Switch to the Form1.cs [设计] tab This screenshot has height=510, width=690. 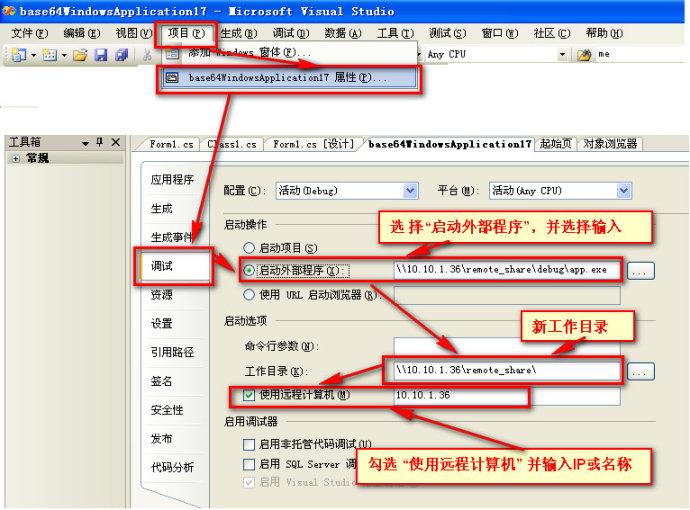pos(313,144)
